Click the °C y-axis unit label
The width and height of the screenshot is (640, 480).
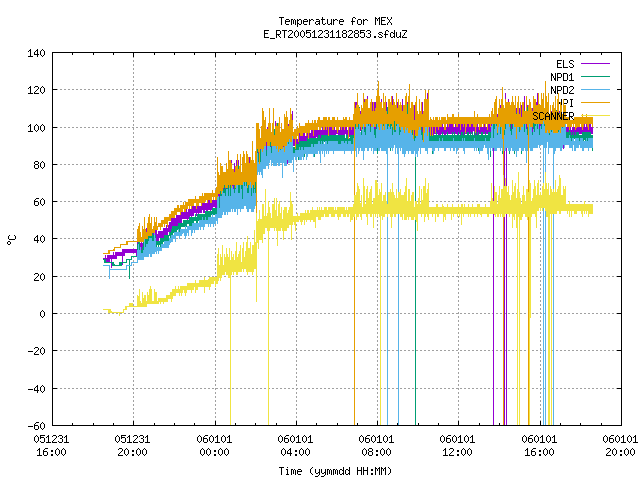[12, 240]
